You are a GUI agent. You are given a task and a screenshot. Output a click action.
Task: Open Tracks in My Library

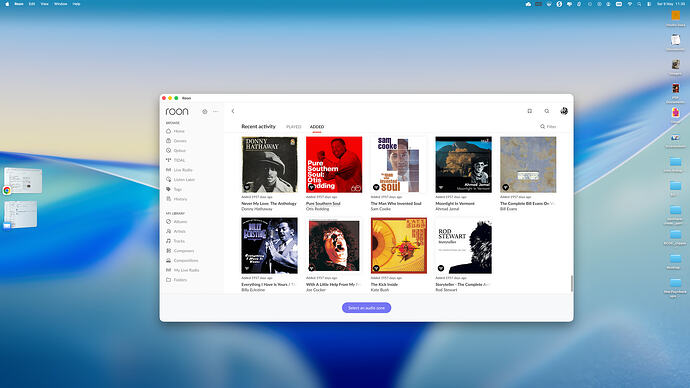click(x=175, y=241)
